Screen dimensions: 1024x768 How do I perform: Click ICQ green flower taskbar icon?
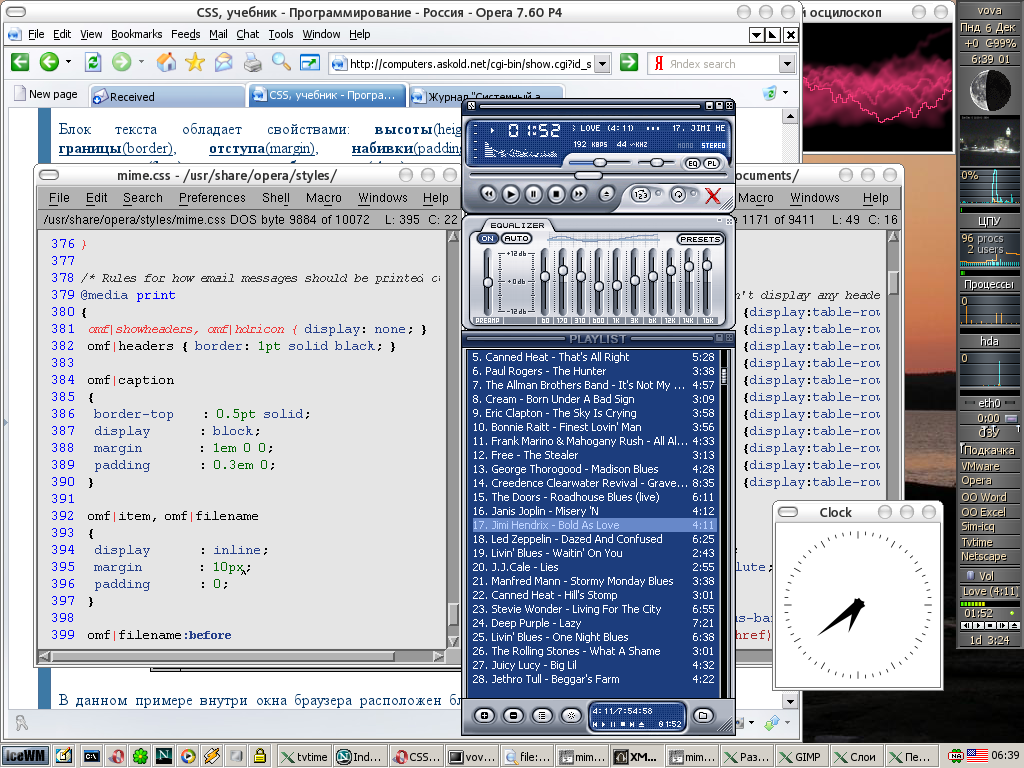140,756
